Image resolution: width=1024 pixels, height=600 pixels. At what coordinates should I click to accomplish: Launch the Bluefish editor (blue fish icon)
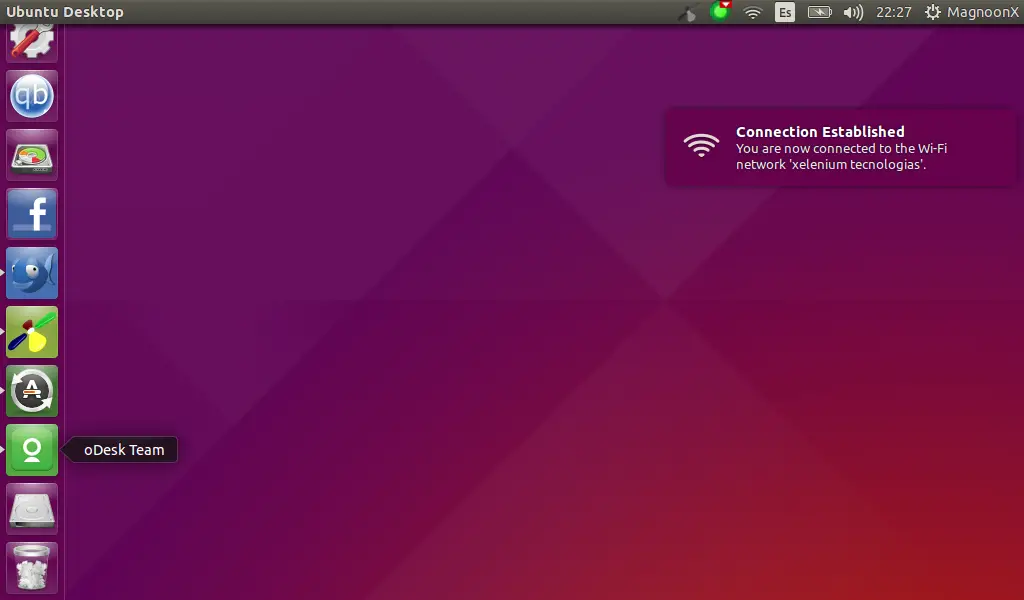click(32, 273)
